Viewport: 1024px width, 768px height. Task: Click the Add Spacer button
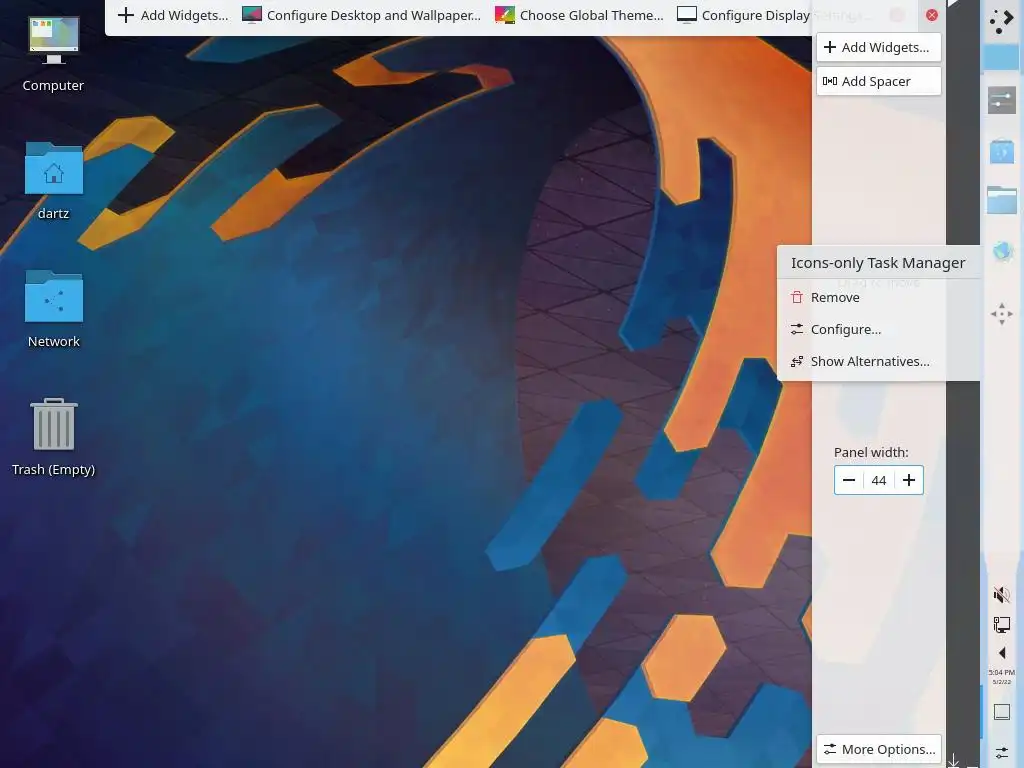click(x=878, y=81)
